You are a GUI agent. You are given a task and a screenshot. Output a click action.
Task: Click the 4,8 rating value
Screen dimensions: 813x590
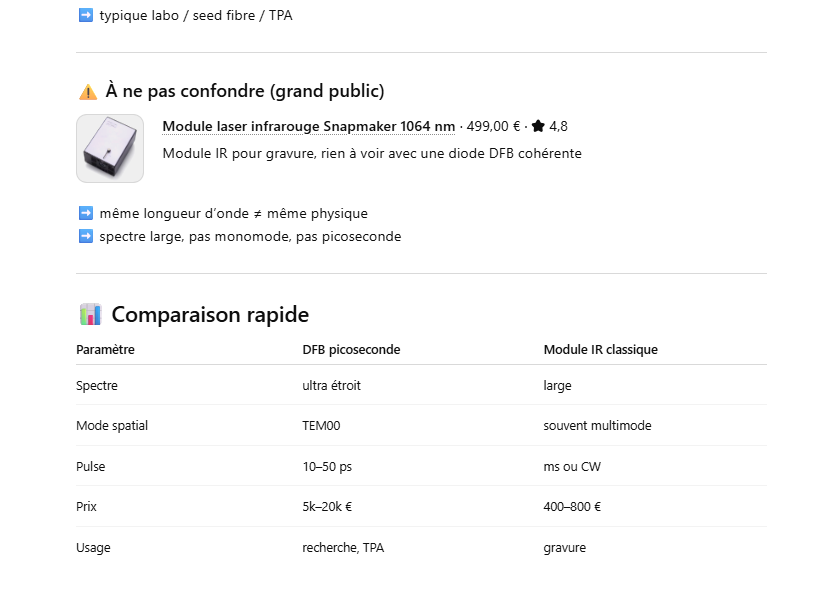click(558, 126)
